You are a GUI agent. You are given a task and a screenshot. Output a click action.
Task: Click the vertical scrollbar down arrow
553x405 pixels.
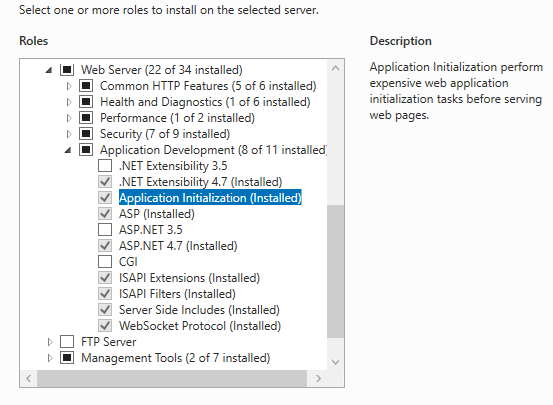coord(335,362)
